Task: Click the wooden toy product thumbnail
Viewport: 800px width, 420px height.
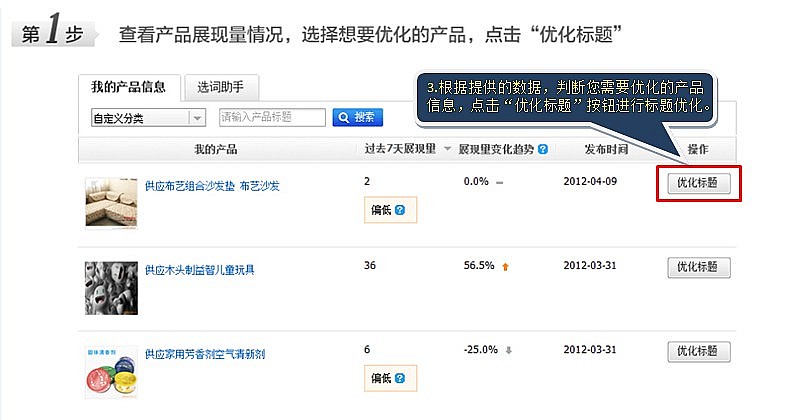Action: click(111, 288)
